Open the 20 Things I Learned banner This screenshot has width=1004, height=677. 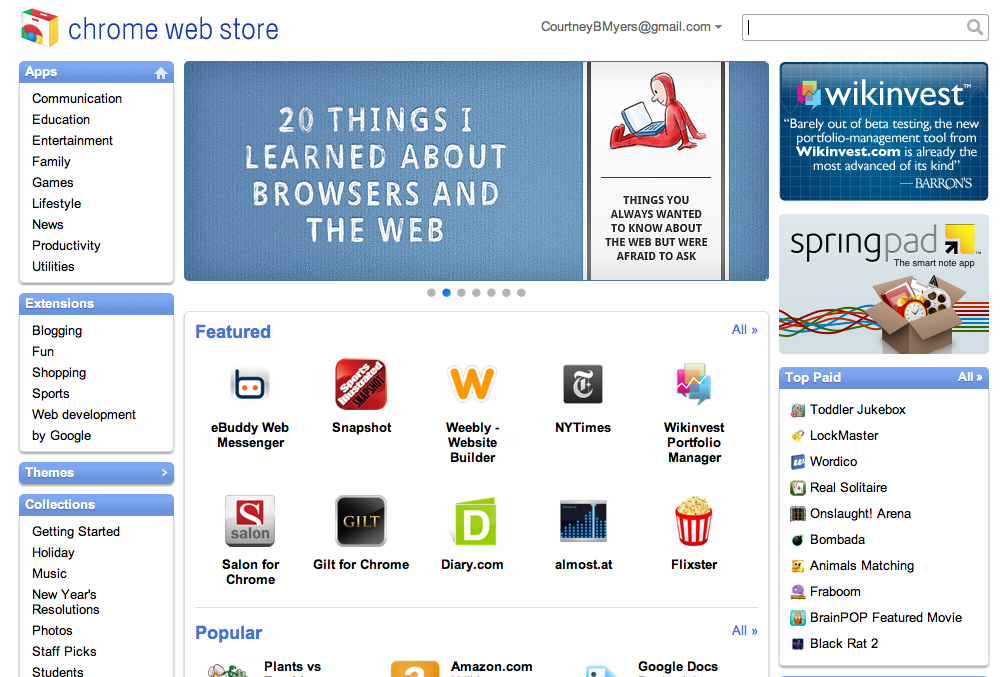(x=476, y=171)
